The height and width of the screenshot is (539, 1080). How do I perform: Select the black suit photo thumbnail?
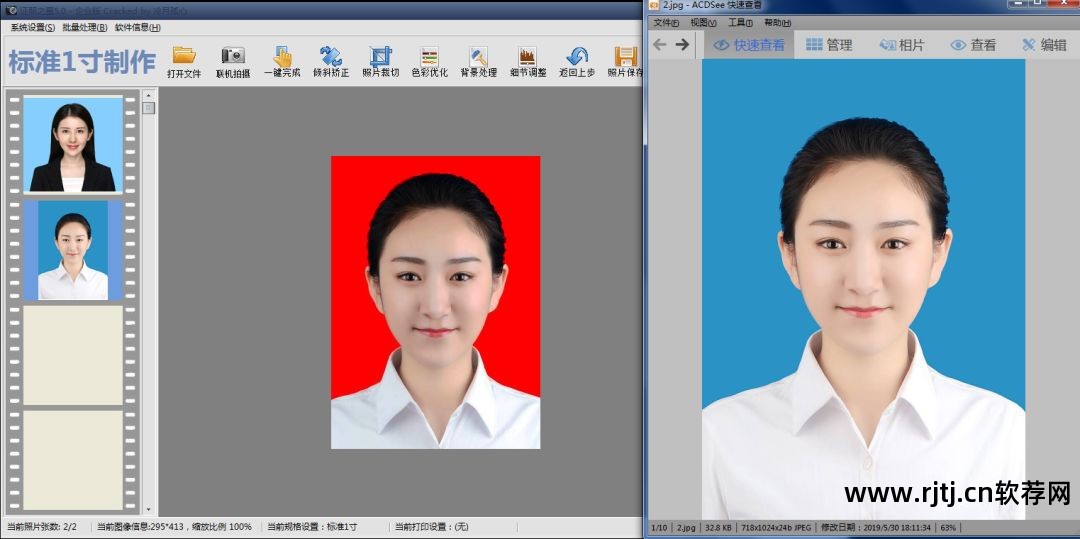coord(72,146)
